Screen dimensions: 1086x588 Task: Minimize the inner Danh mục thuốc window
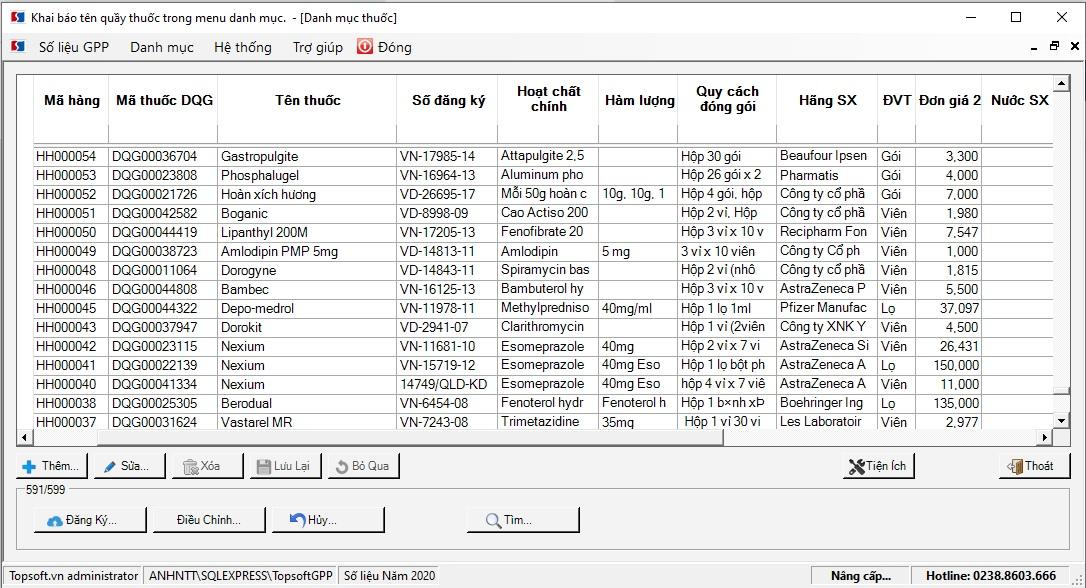[1034, 47]
